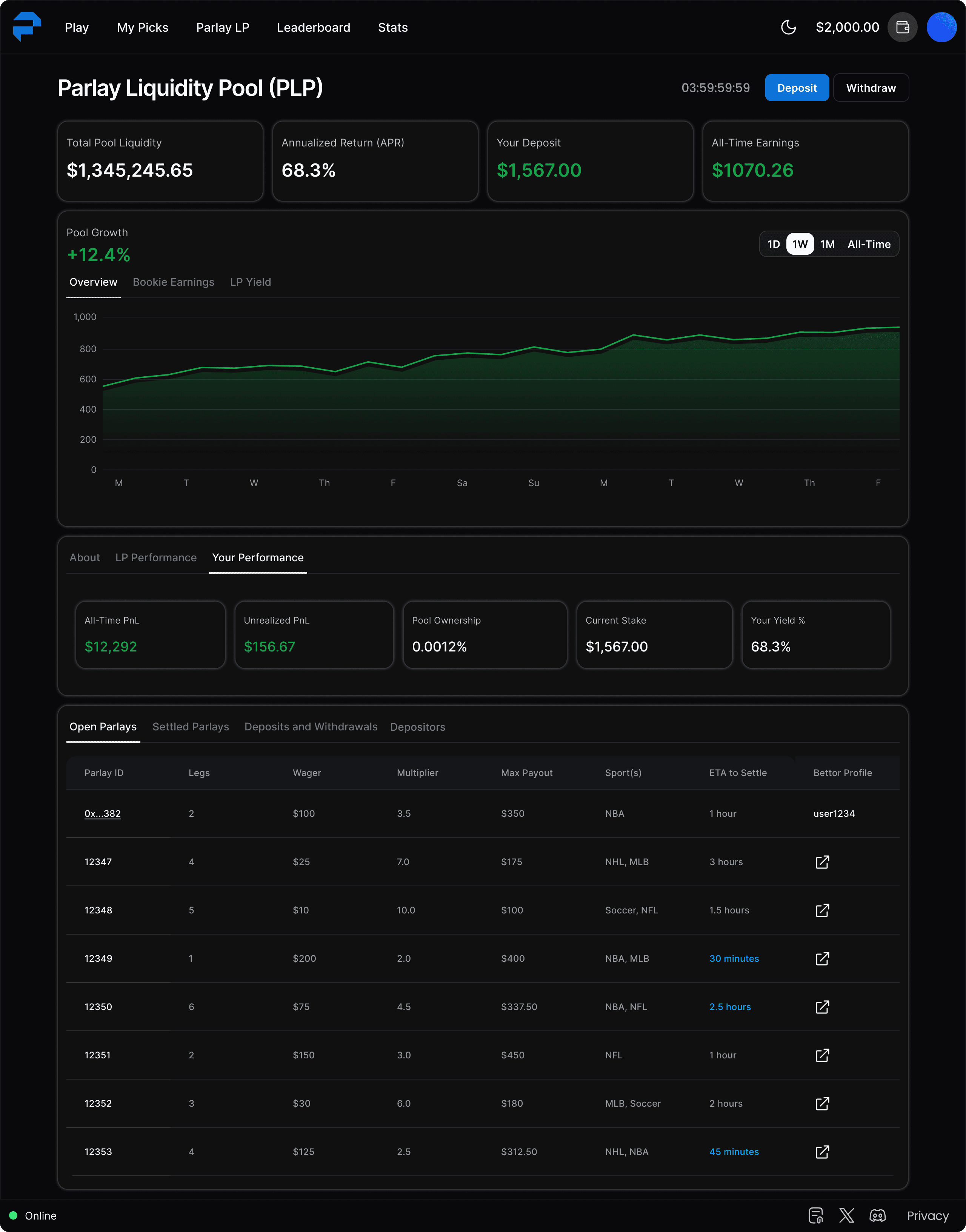Switch to Bookie Earnings chart tab
Image resolution: width=966 pixels, height=1232 pixels.
(x=173, y=282)
